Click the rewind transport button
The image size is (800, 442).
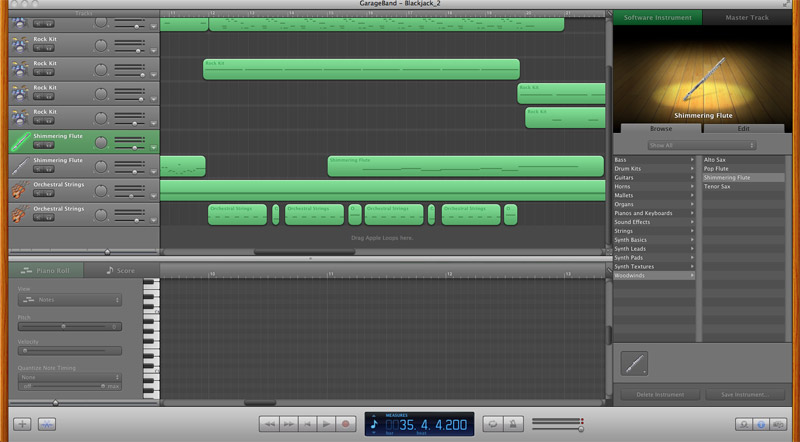coord(269,424)
